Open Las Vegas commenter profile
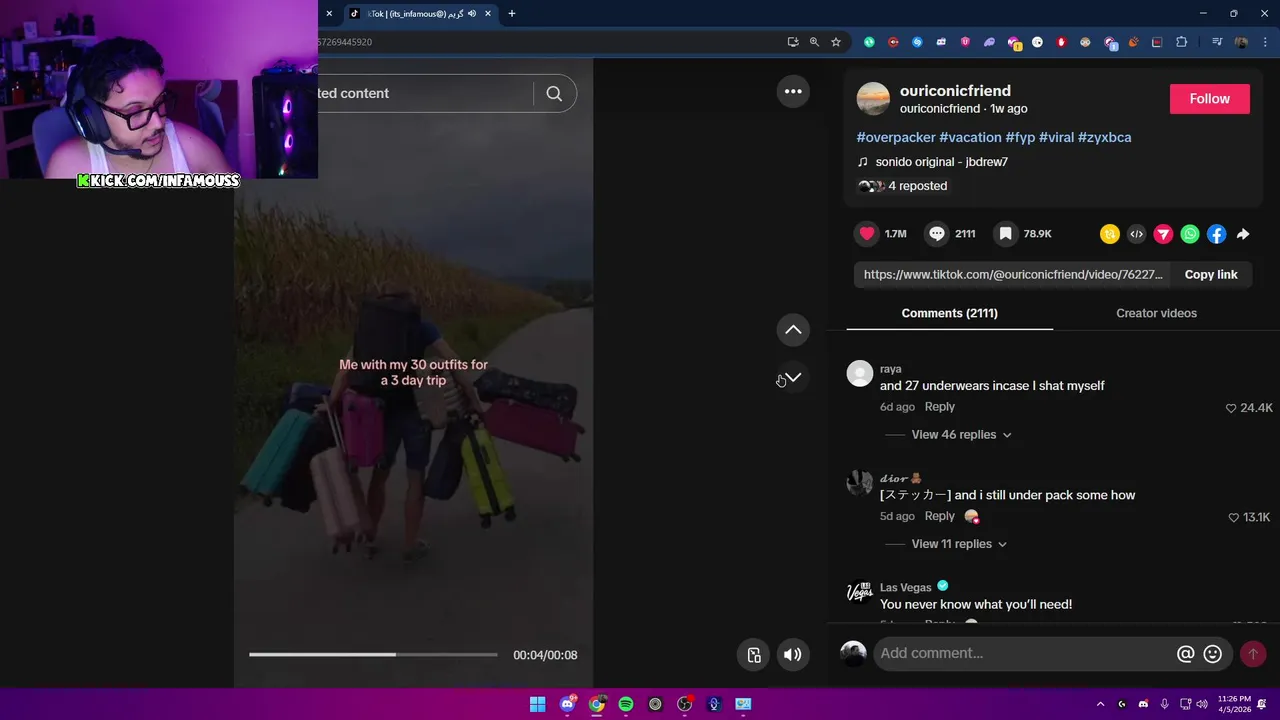The image size is (1280, 720). (x=905, y=587)
